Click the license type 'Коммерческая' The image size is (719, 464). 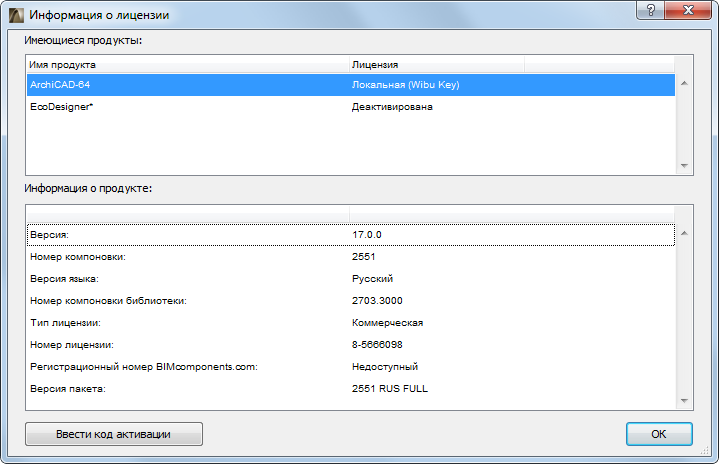387,323
